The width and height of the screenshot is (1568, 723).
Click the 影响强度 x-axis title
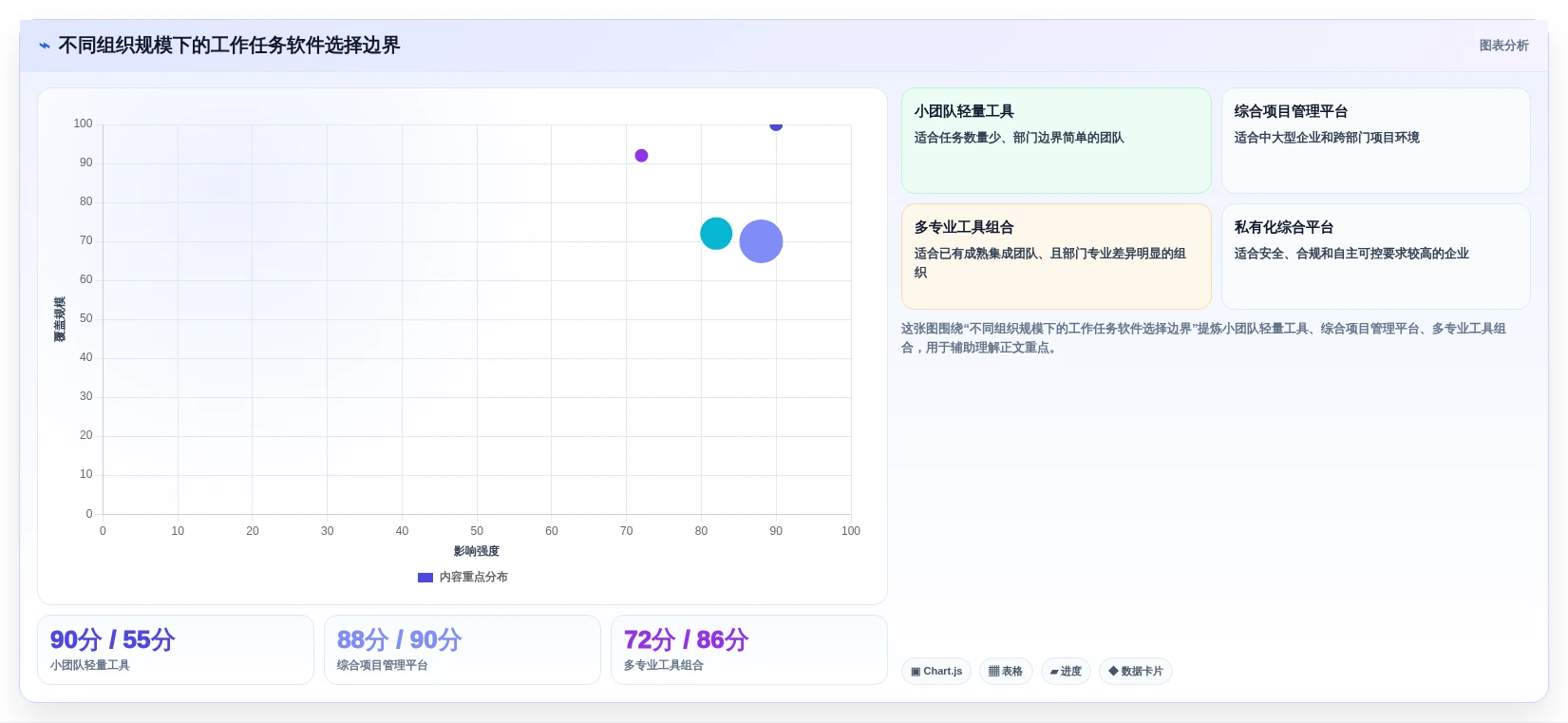point(477,551)
